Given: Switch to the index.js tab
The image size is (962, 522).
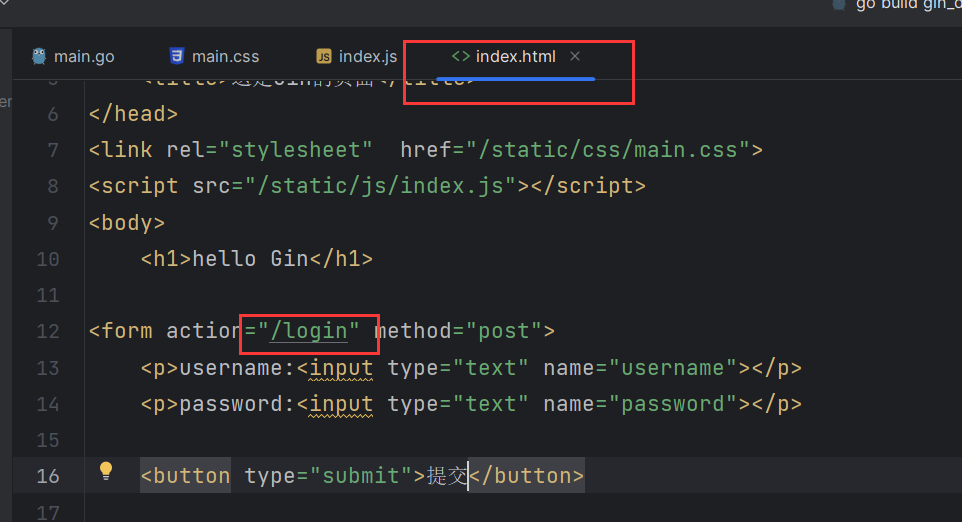Looking at the screenshot, I should tap(356, 56).
